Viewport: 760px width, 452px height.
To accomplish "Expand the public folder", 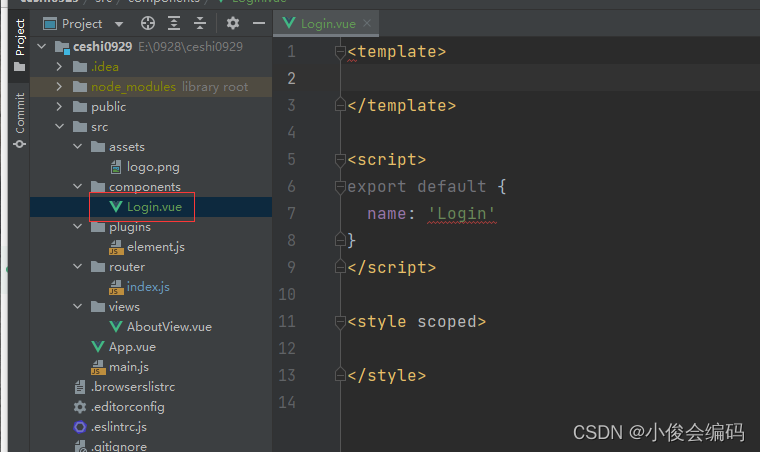I will (x=59, y=107).
